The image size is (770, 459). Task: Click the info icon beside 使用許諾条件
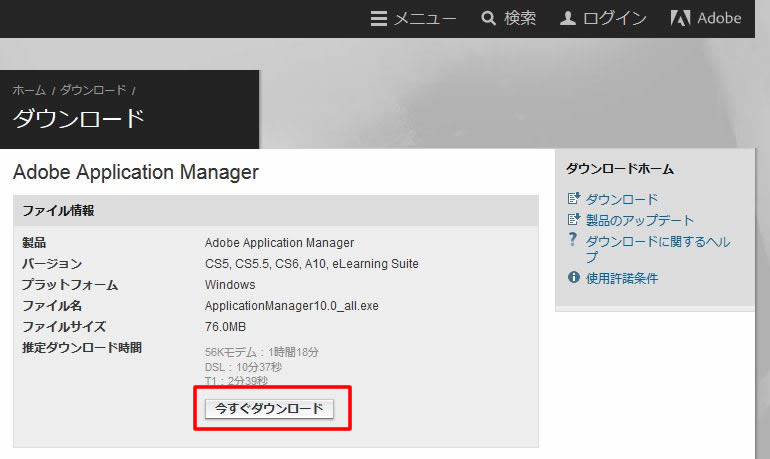pyautogui.click(x=574, y=277)
